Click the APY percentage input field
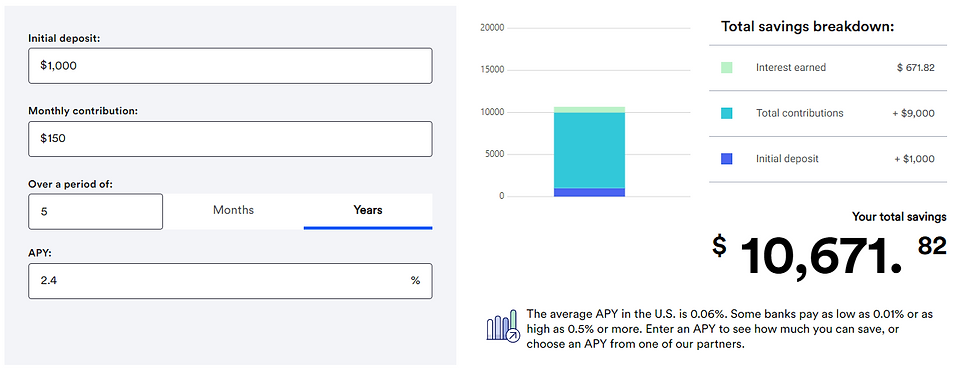The width and height of the screenshot is (980, 388). tap(230, 281)
